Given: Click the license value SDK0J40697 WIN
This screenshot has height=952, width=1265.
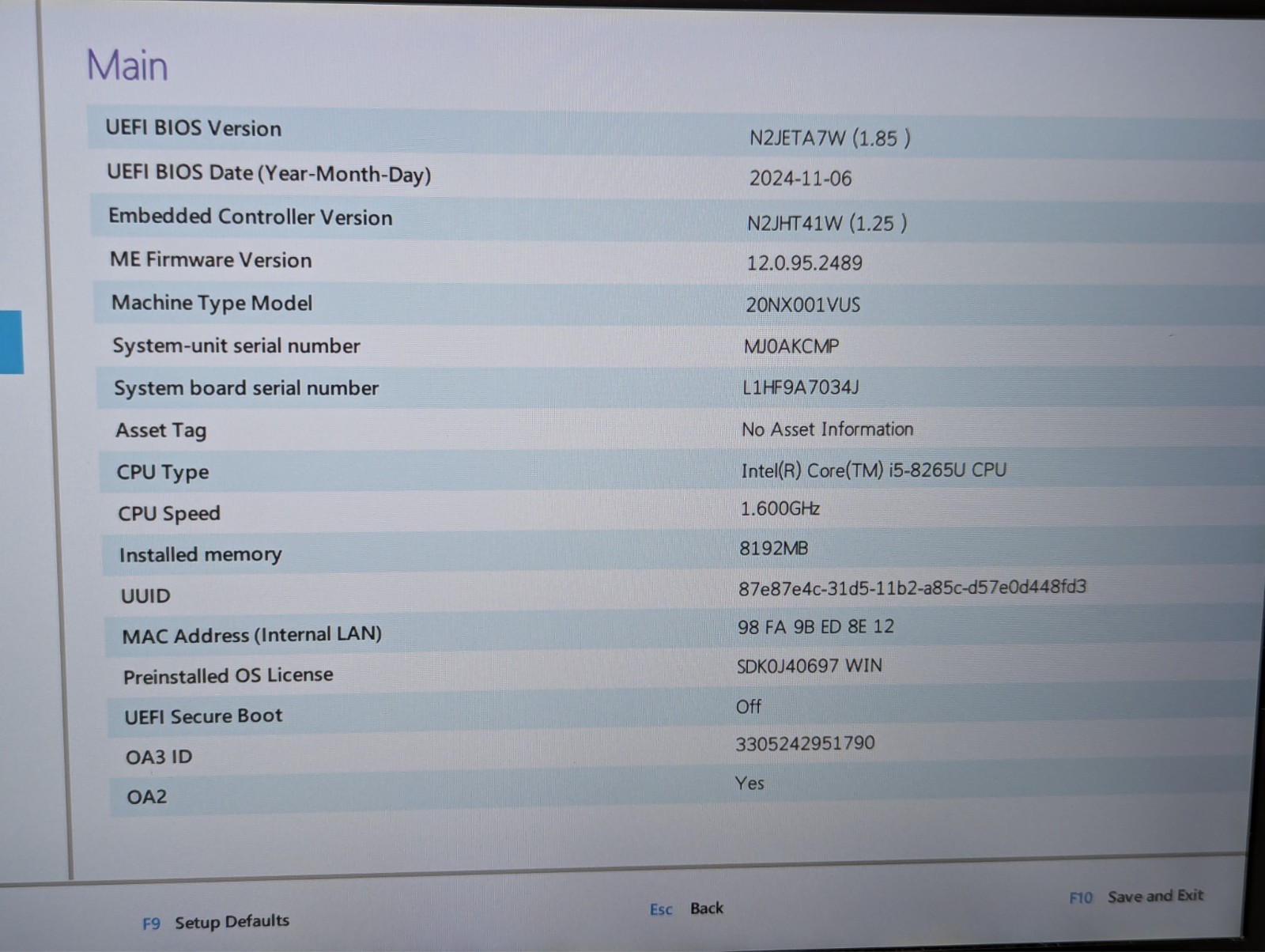Looking at the screenshot, I should click(809, 666).
